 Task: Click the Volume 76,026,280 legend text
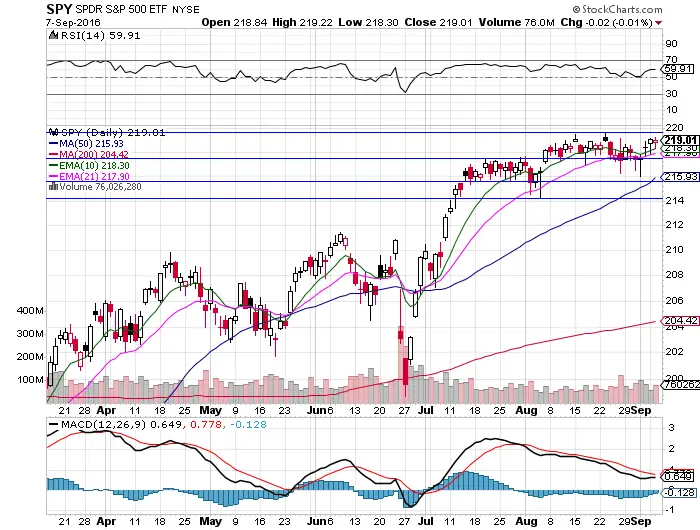(100, 187)
